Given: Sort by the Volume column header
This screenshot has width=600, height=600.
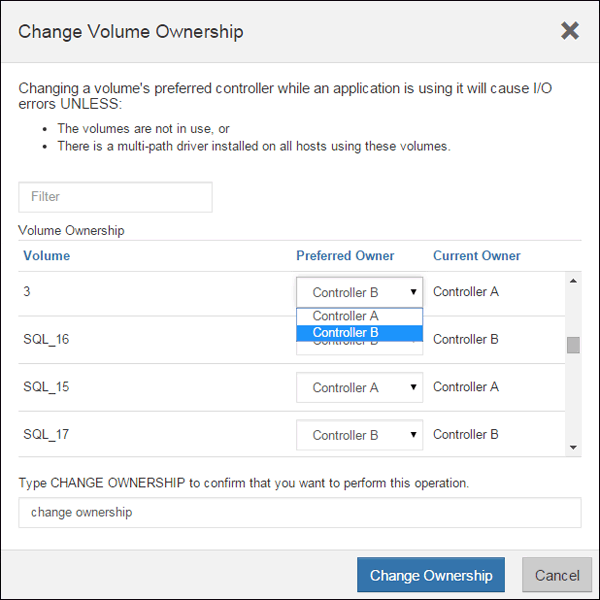Looking at the screenshot, I should pyautogui.click(x=47, y=256).
